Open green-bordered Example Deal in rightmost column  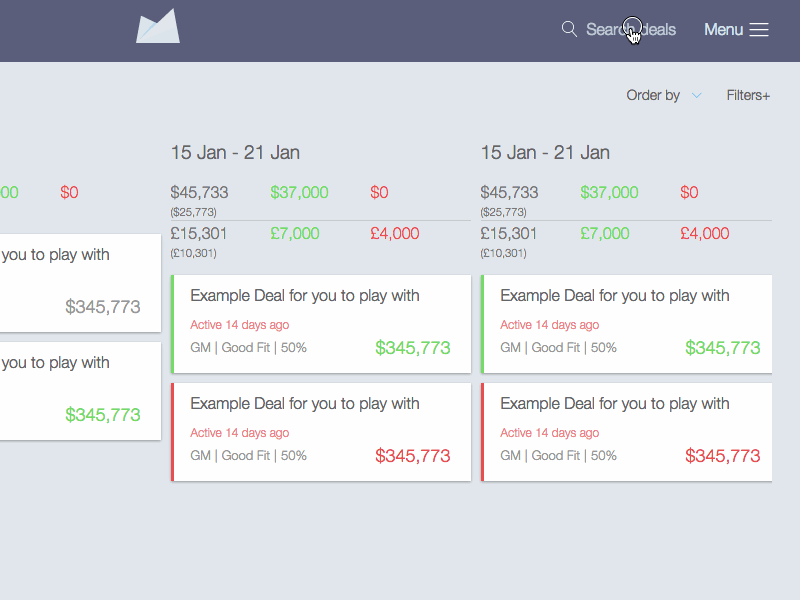coord(627,324)
